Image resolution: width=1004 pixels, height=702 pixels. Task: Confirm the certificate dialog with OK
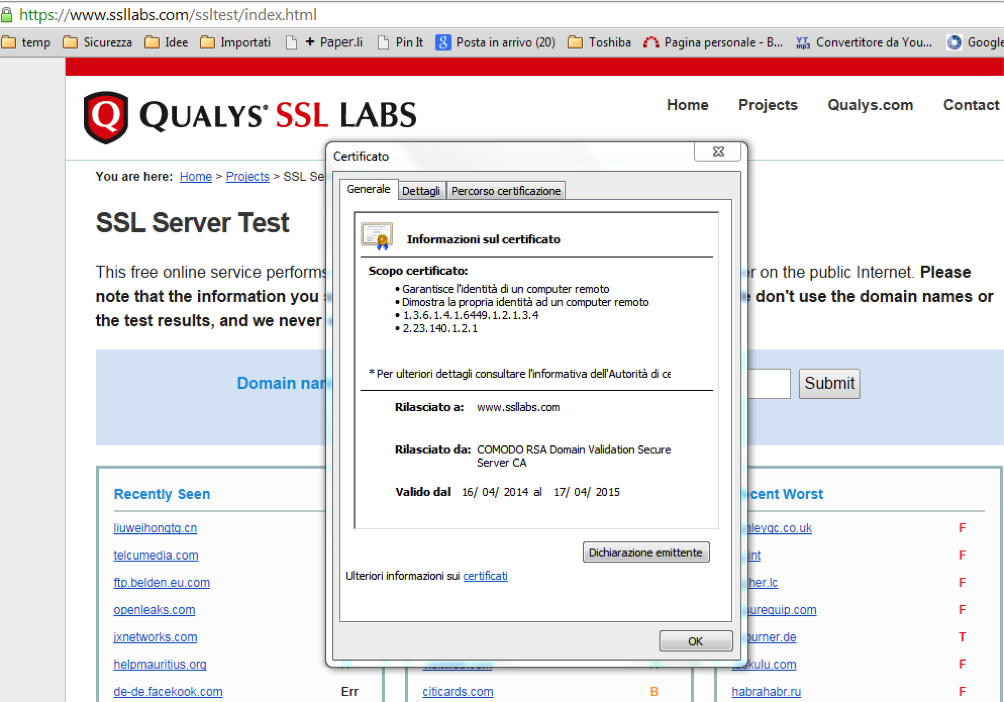(696, 641)
